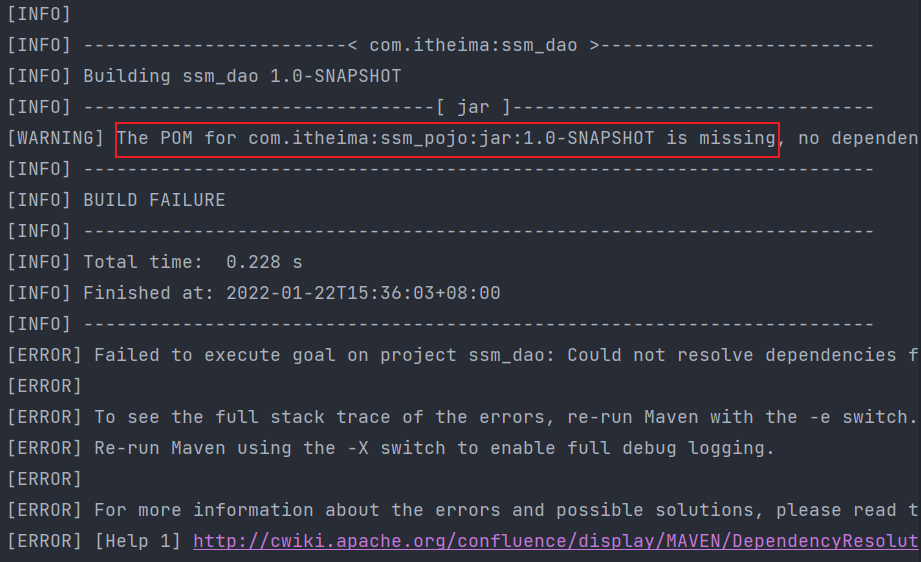This screenshot has height=562, width=921.
Task: Click 'Could not resolve dependencies' error text
Action: point(732,355)
